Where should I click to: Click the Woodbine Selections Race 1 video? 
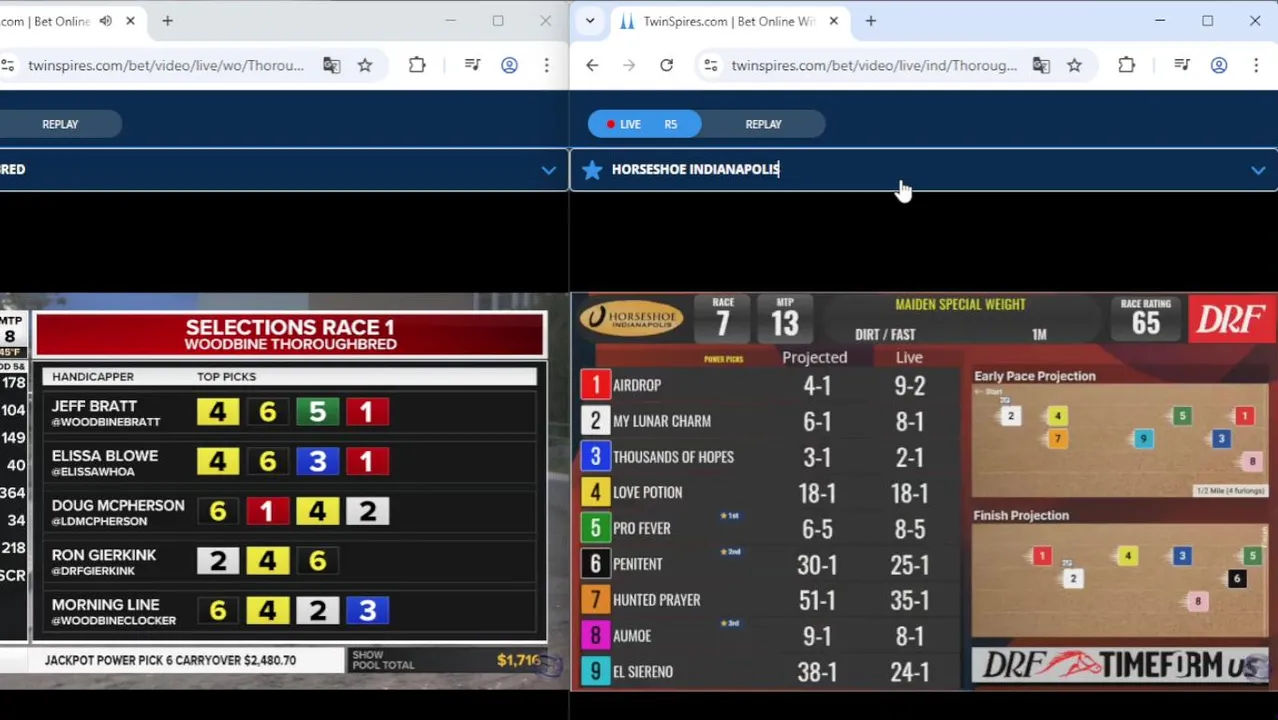(x=285, y=491)
